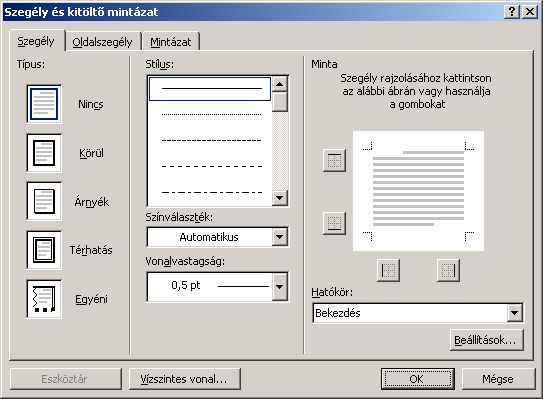Click the paragraph preview diagram
The height and width of the screenshot is (399, 543).
(x=418, y=191)
